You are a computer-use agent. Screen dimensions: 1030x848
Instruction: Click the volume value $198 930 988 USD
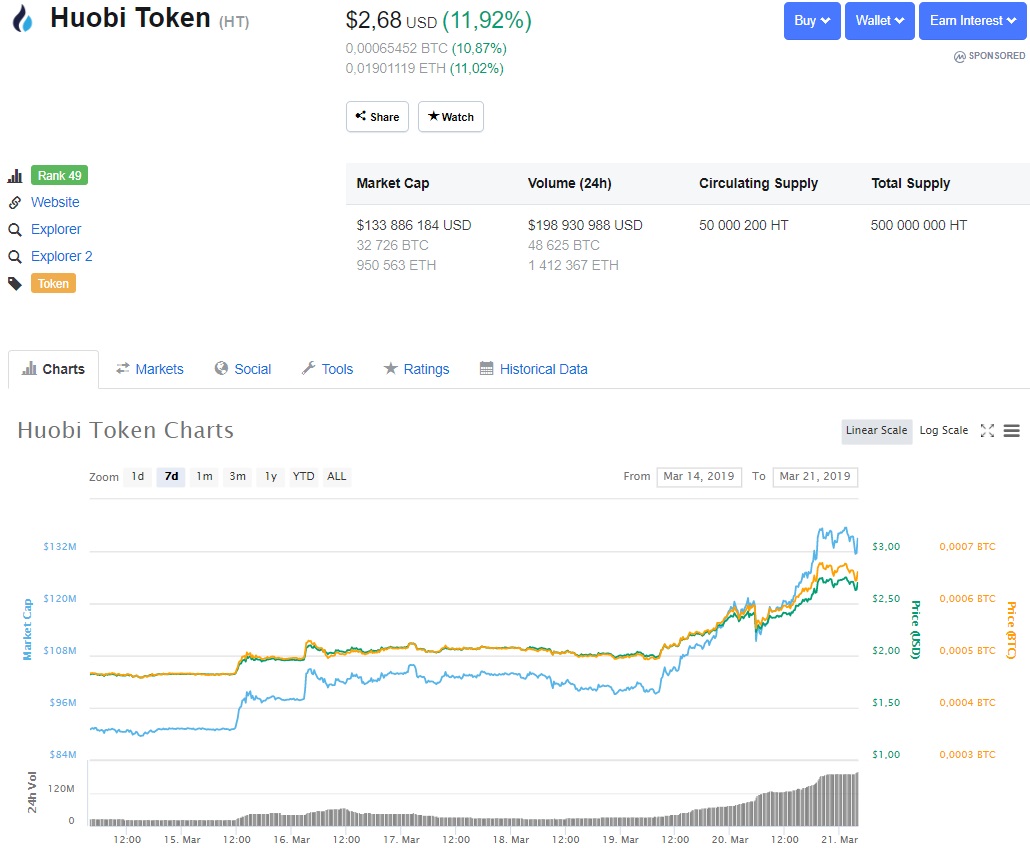coord(585,225)
